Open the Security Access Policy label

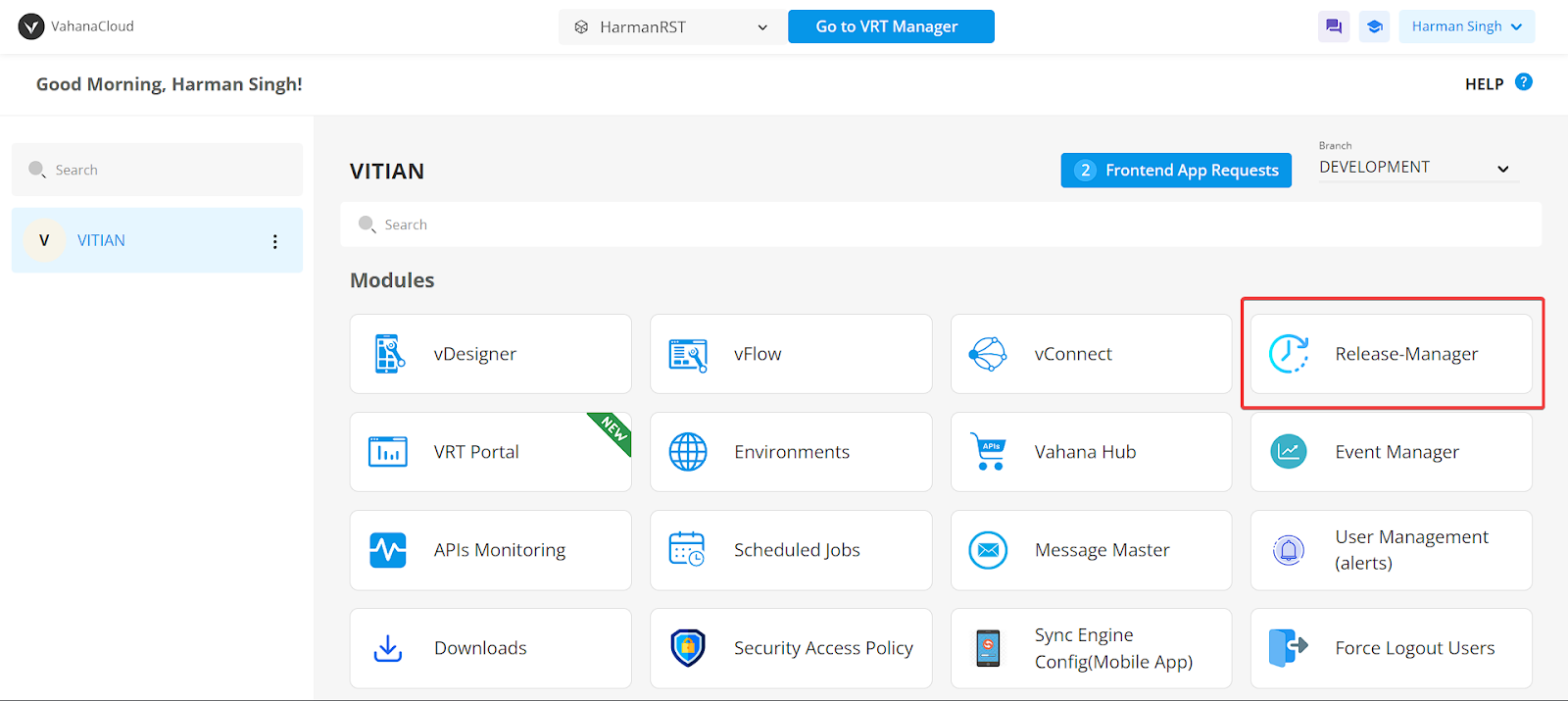(x=823, y=648)
